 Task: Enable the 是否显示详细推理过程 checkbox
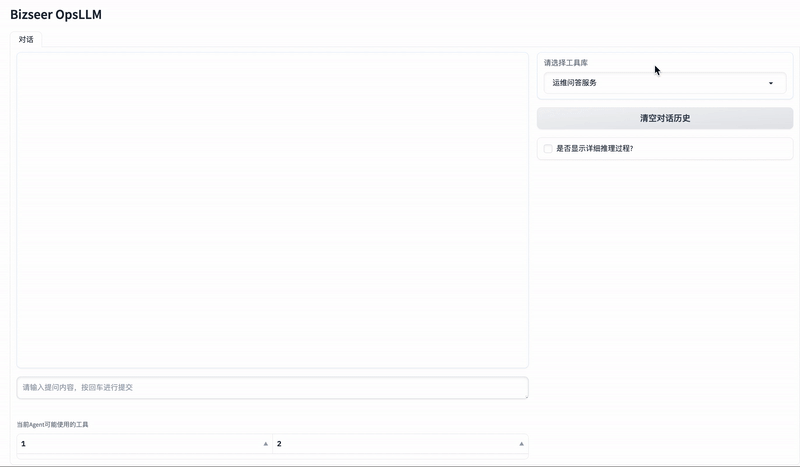coord(548,149)
